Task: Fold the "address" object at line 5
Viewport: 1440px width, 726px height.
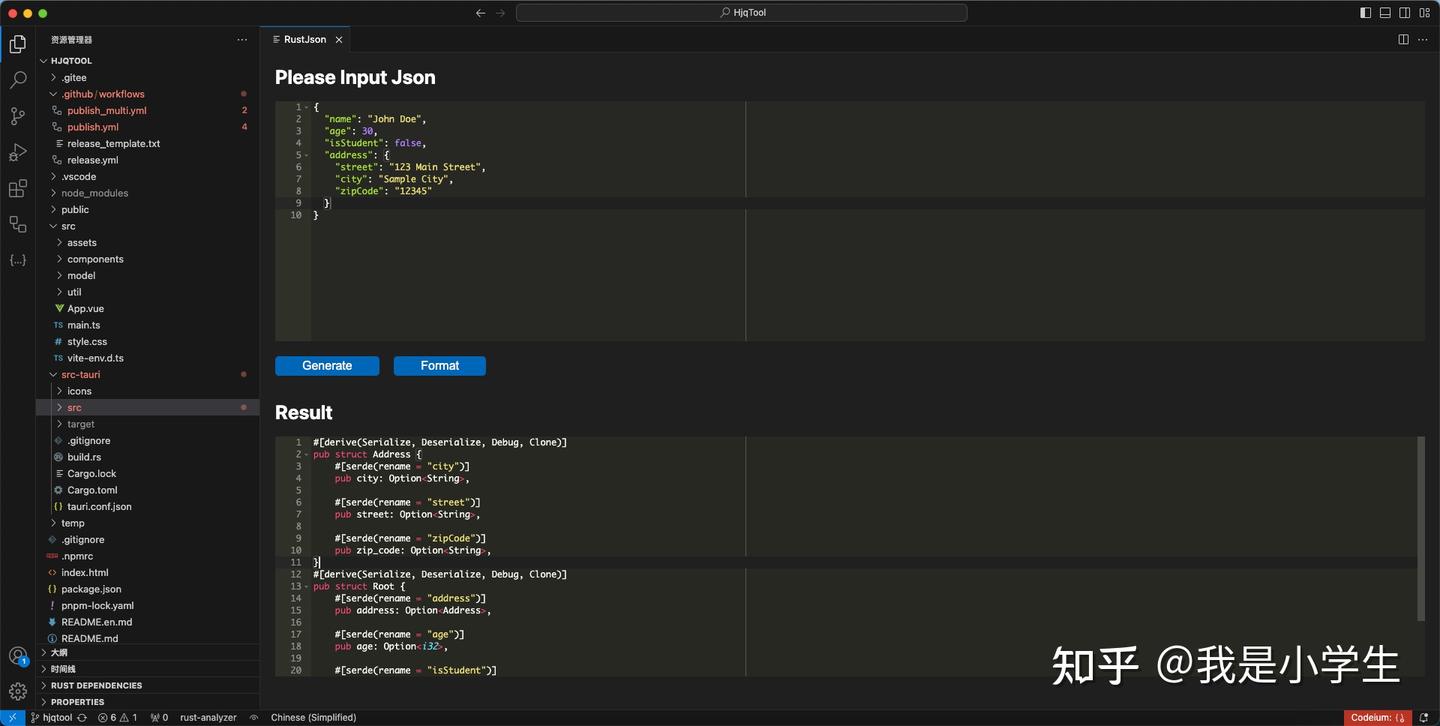Action: pyautogui.click(x=306, y=155)
